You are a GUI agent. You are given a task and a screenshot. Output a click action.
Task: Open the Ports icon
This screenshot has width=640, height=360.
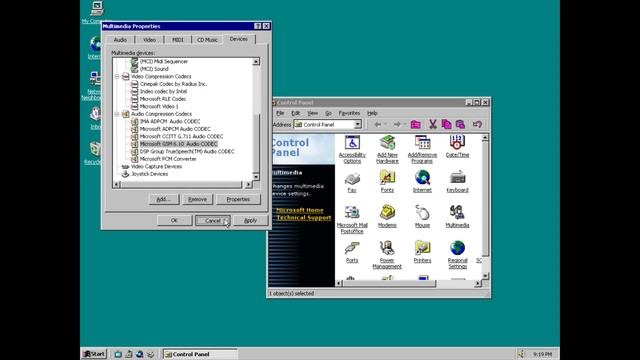coord(352,252)
